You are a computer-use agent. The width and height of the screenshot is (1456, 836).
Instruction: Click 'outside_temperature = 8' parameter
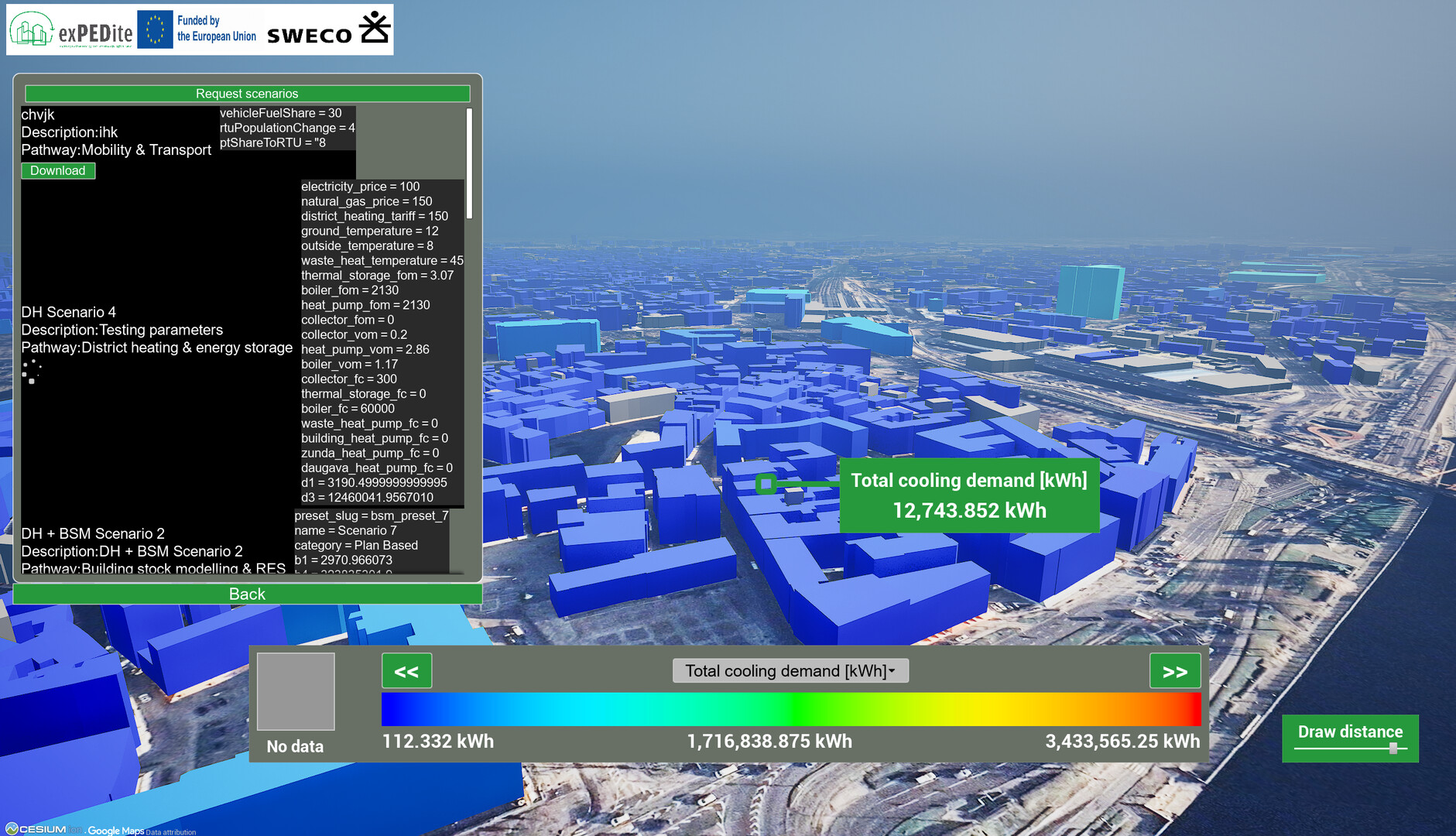coord(367,245)
